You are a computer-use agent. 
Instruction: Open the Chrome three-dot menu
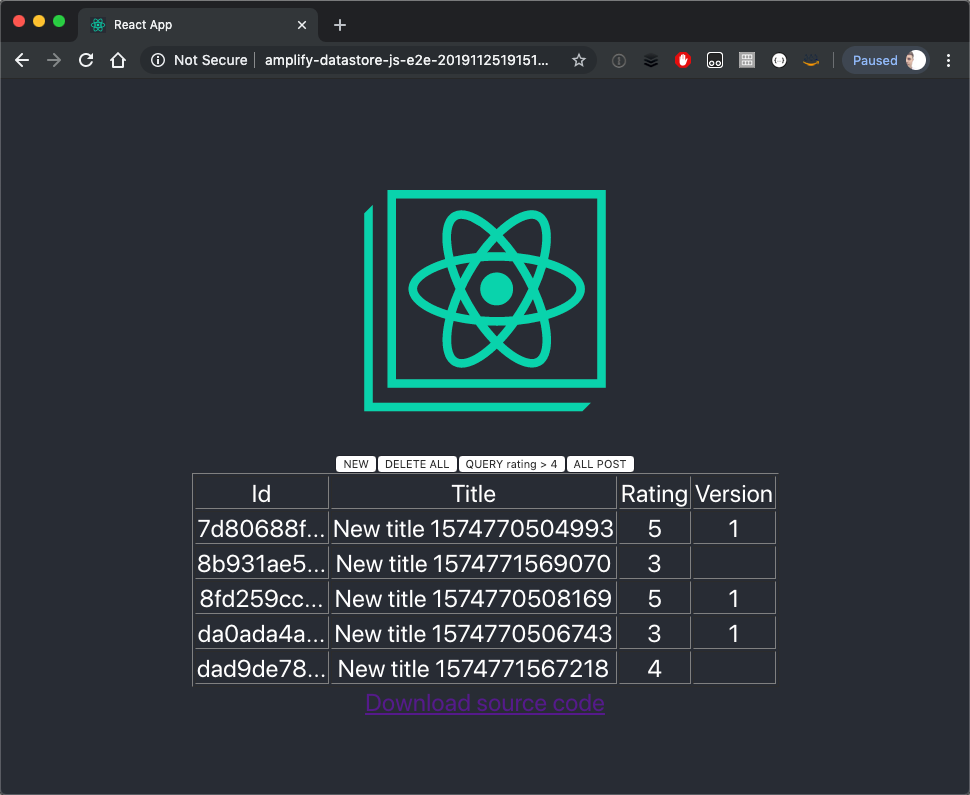coord(948,60)
